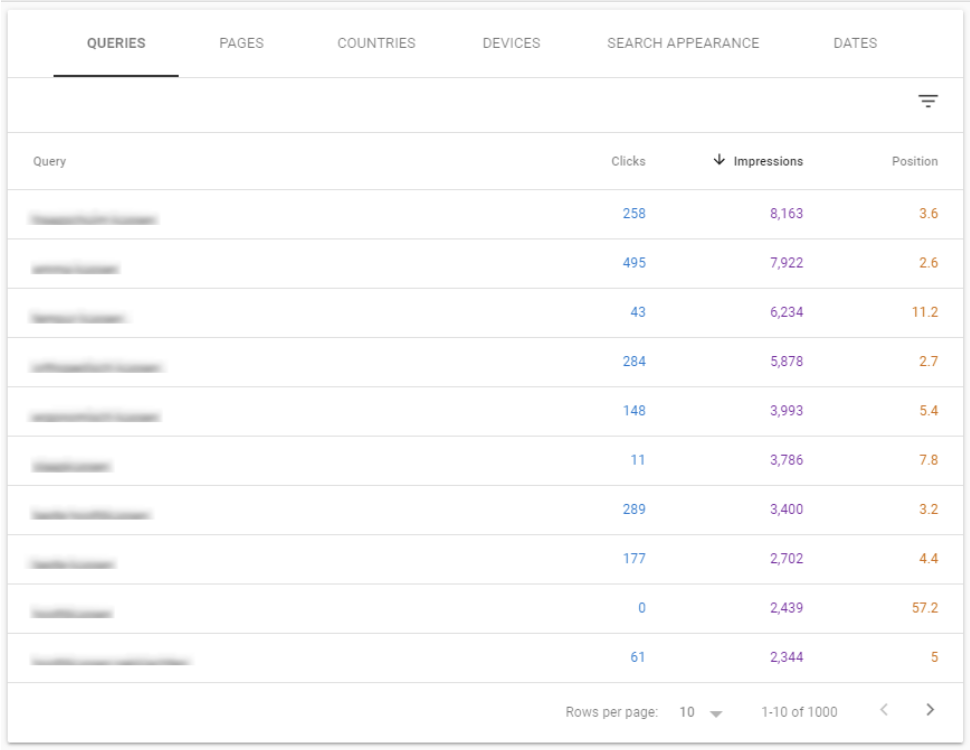View the Dates tab
Viewport: 970px width, 750px height.
(855, 44)
